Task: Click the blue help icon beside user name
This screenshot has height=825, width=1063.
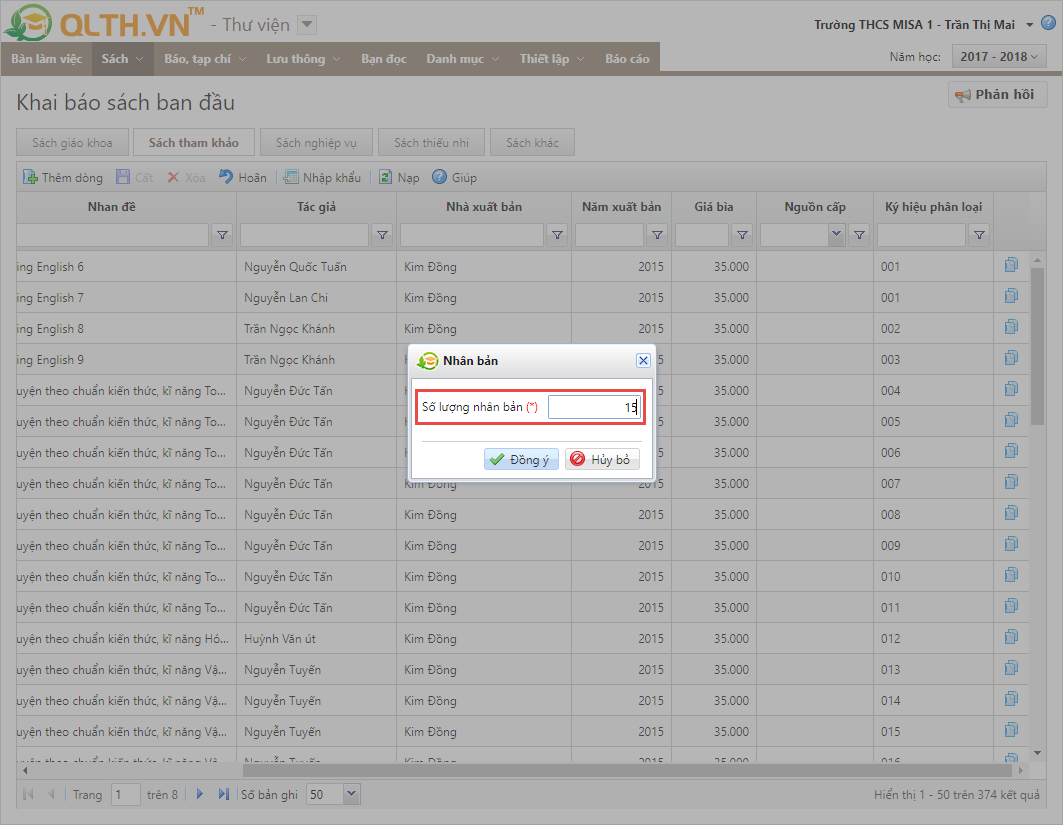Action: point(1048,24)
